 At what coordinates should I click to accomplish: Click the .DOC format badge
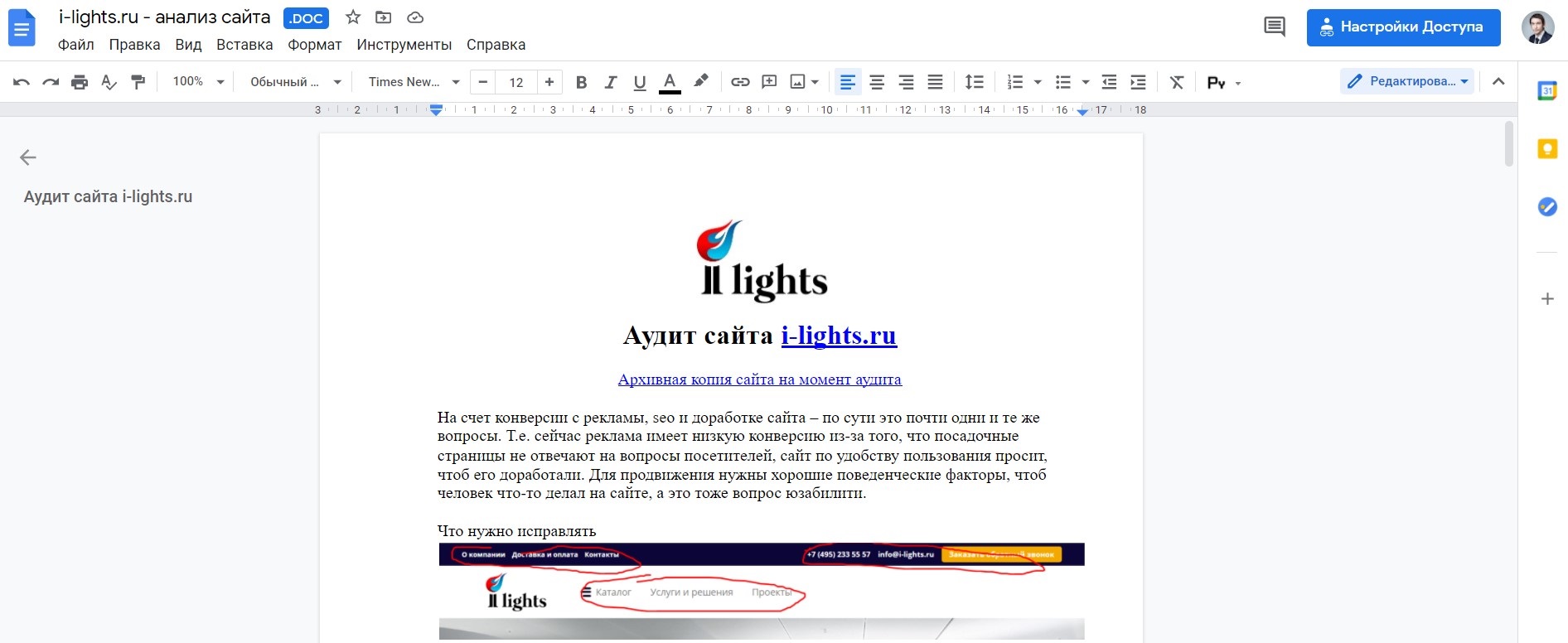[306, 18]
